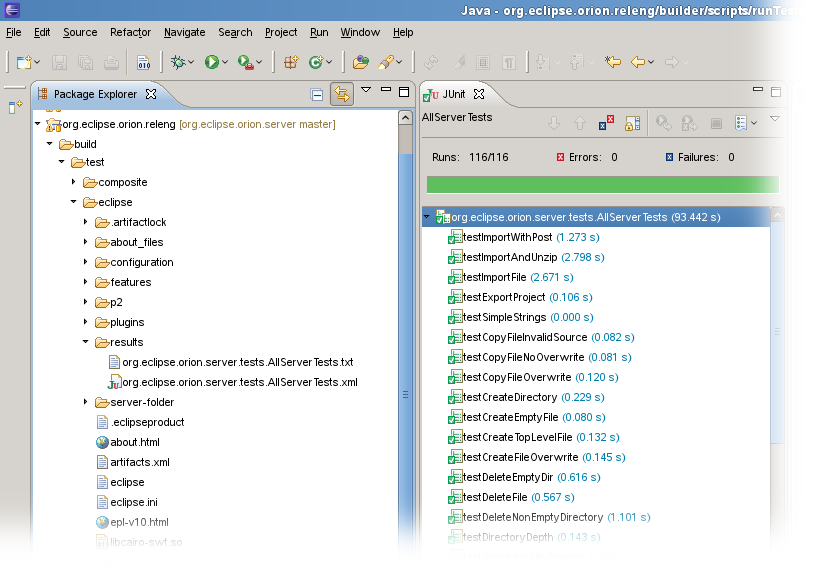
Task: Toggle Link with Editor in Package Explorer
Action: click(x=341, y=94)
